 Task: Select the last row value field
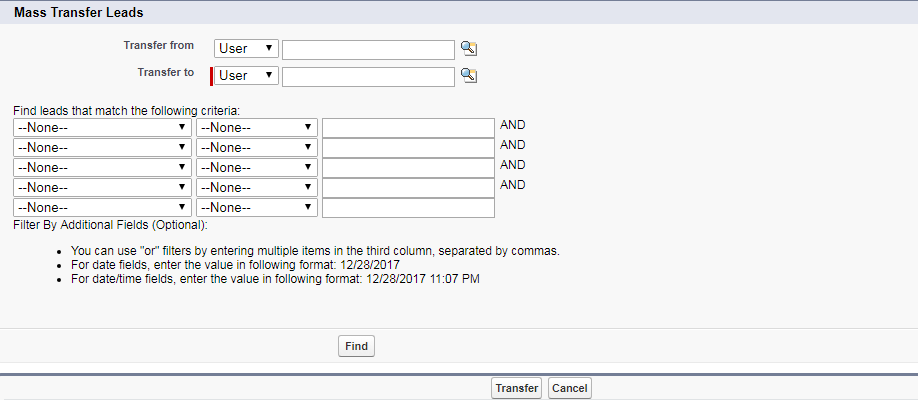click(408, 208)
